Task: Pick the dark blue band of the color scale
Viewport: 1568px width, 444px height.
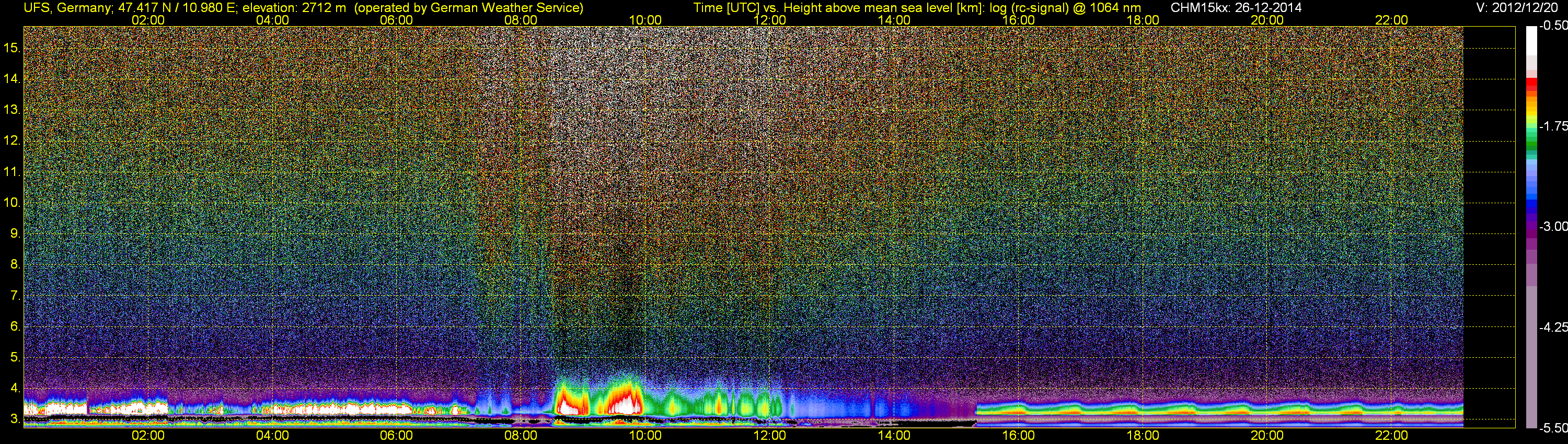Action: point(1531,207)
